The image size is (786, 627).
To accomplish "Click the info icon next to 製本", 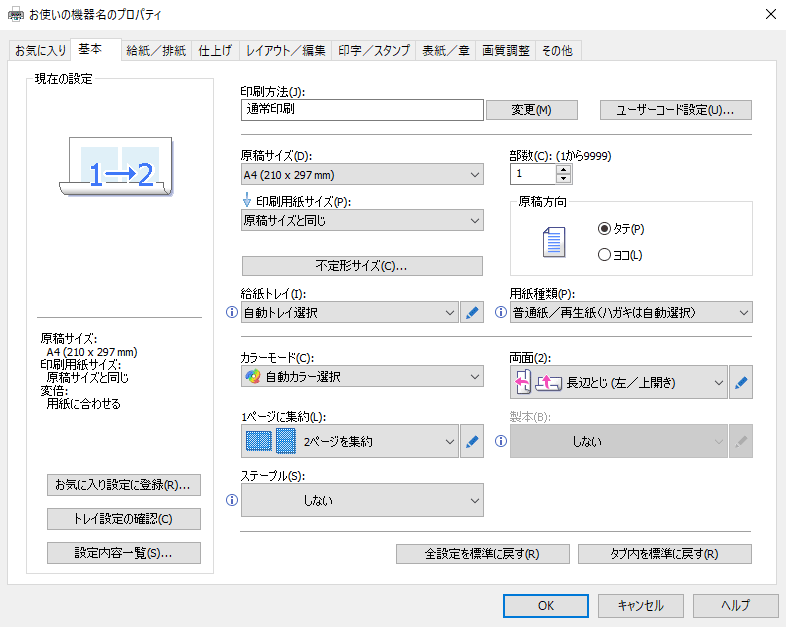I will click(x=501, y=441).
